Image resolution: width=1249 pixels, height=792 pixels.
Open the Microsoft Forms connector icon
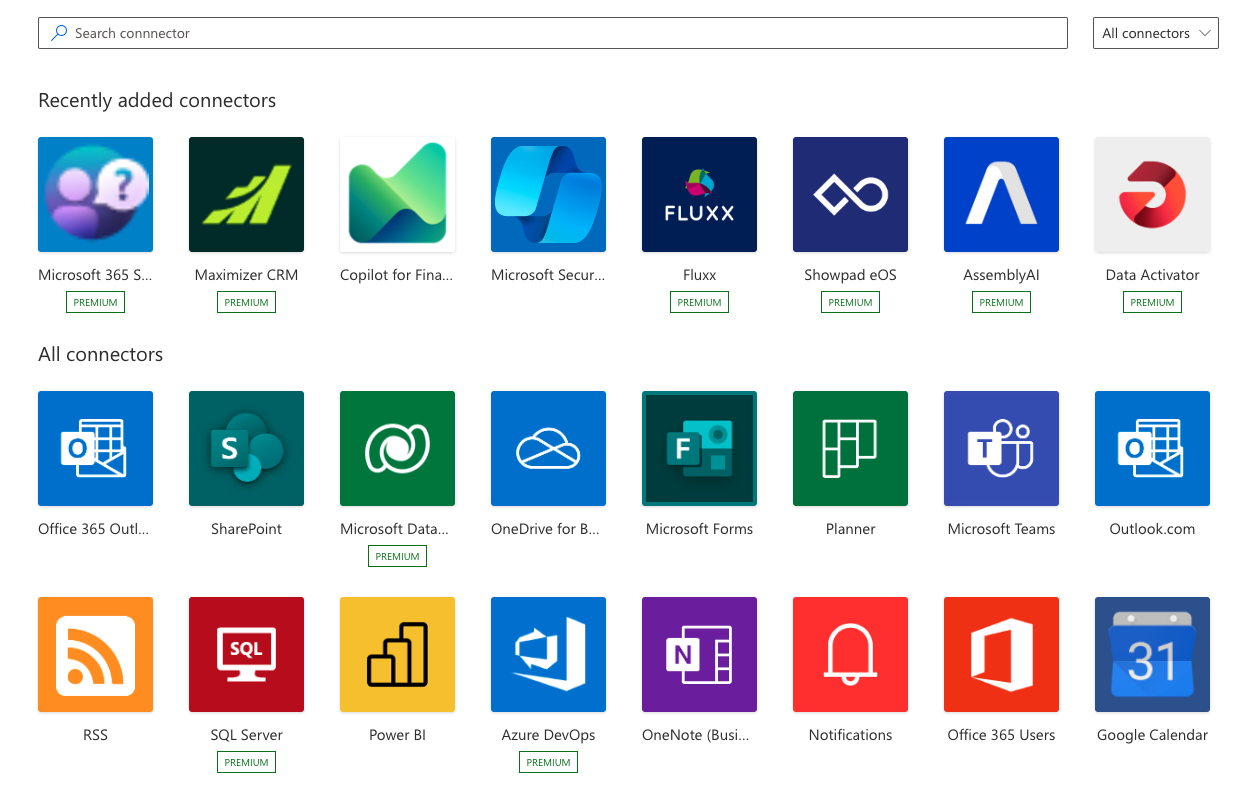point(699,448)
